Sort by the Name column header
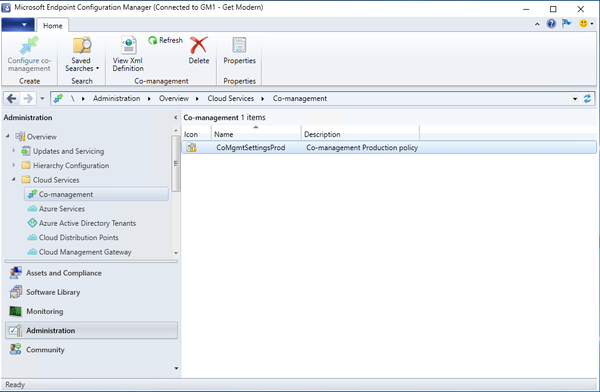This screenshot has width=600, height=392. coord(256,134)
